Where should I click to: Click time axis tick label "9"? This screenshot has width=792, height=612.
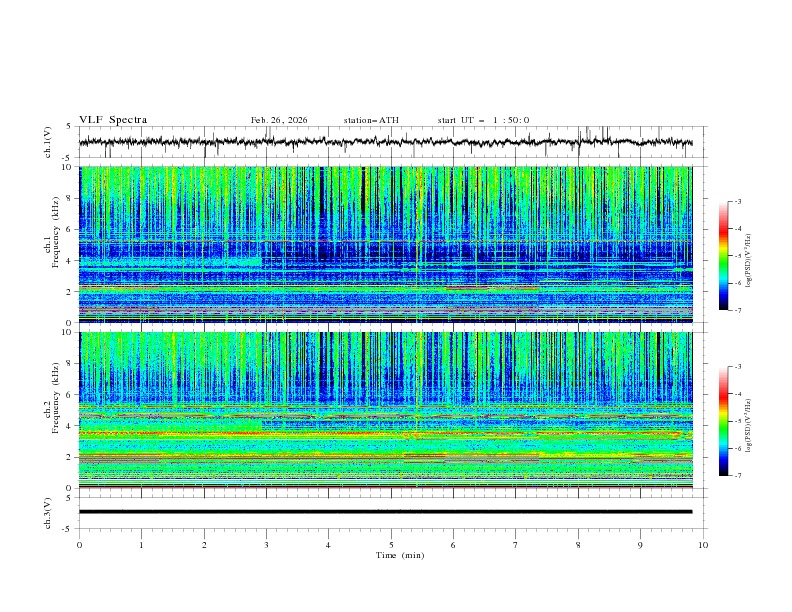pos(640,545)
